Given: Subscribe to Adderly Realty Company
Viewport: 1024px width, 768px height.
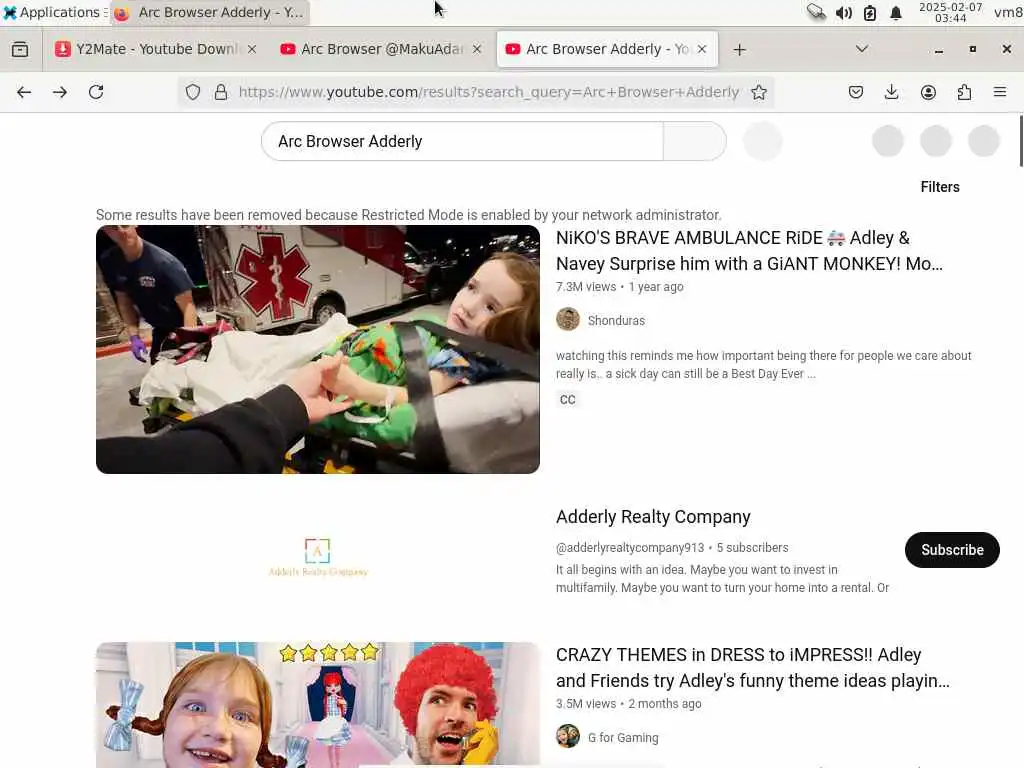Looking at the screenshot, I should pyautogui.click(x=952, y=550).
